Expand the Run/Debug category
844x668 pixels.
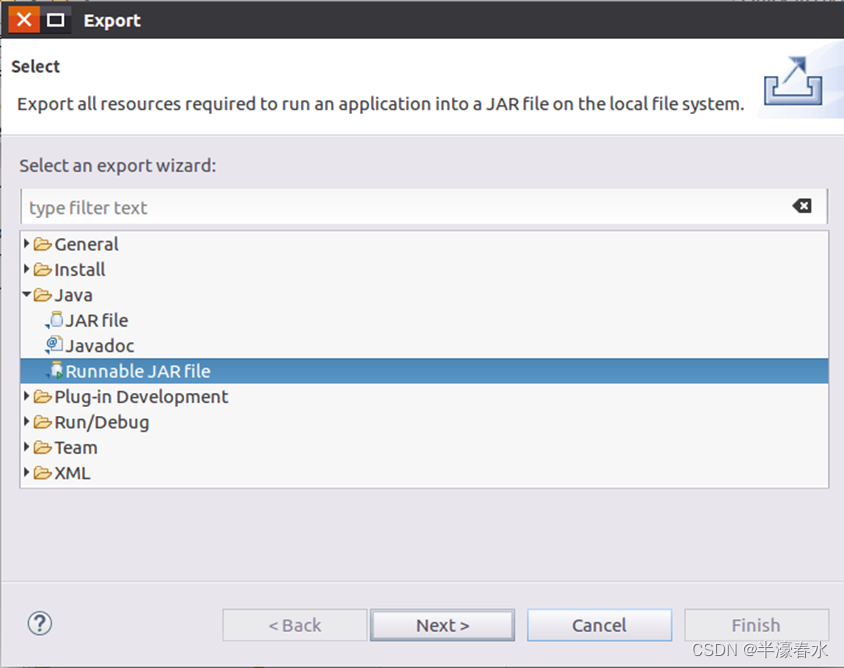[27, 422]
